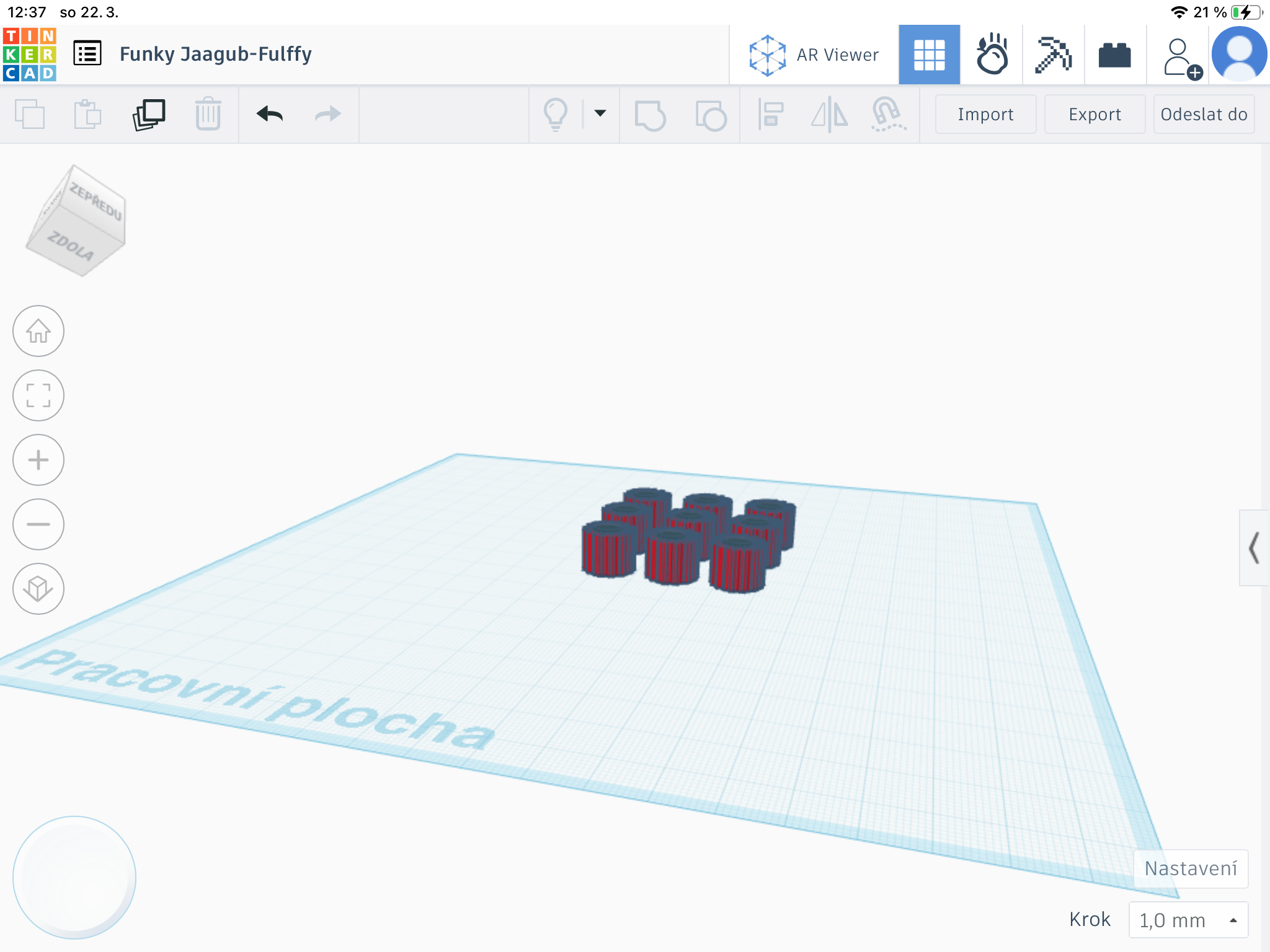Toggle orthographic perspective view
Viewport: 1270px width, 952px height.
(38, 589)
